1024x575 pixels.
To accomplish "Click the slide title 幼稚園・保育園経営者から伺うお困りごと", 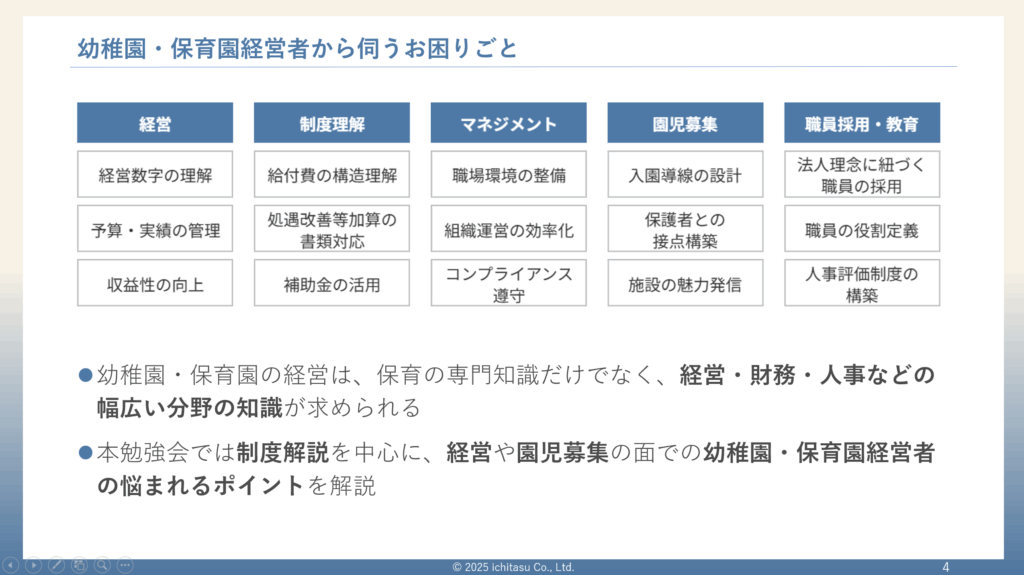I will pyautogui.click(x=298, y=48).
